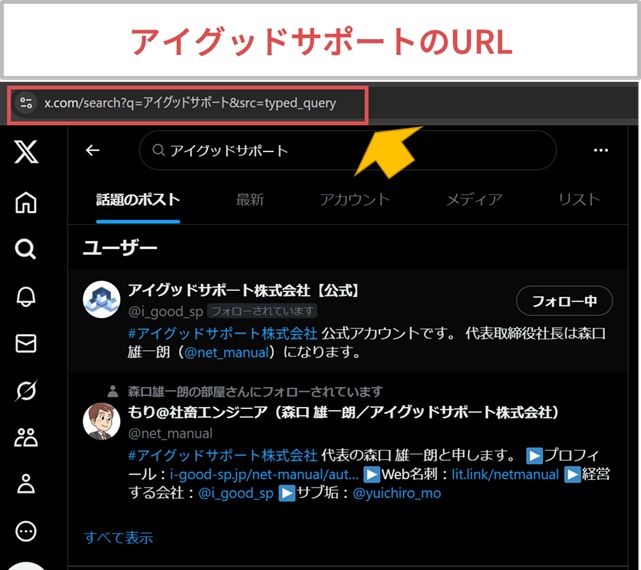Click the ユーザー section heading
Image resolution: width=641 pixels, height=570 pixels.
click(120, 248)
